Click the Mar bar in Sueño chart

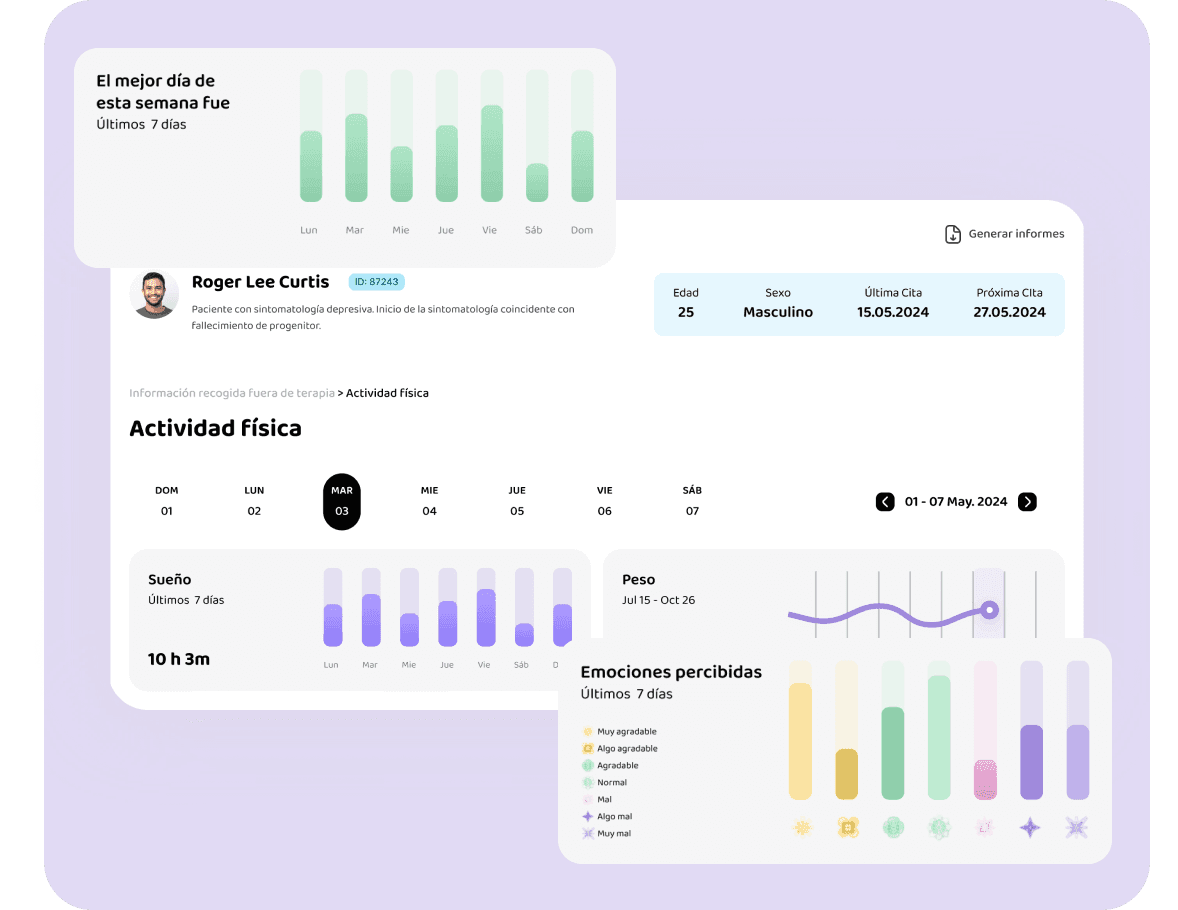tap(371, 620)
